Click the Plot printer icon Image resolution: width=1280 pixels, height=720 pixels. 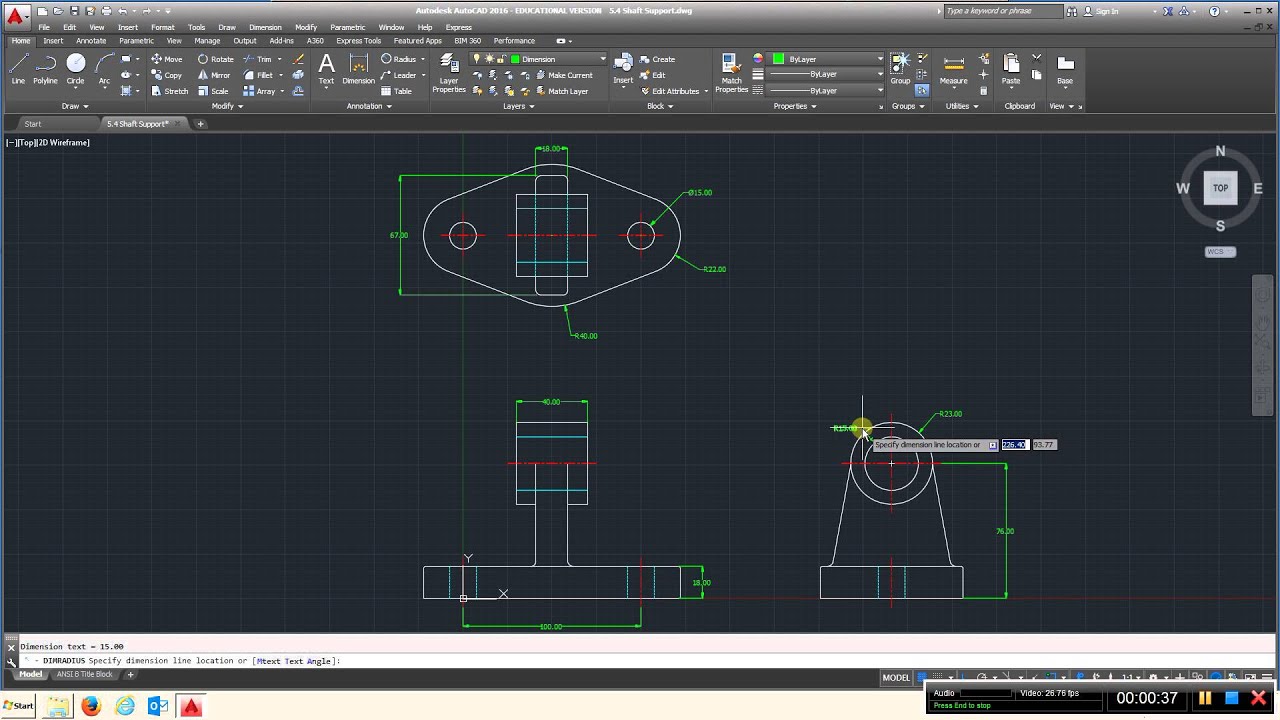(106, 11)
